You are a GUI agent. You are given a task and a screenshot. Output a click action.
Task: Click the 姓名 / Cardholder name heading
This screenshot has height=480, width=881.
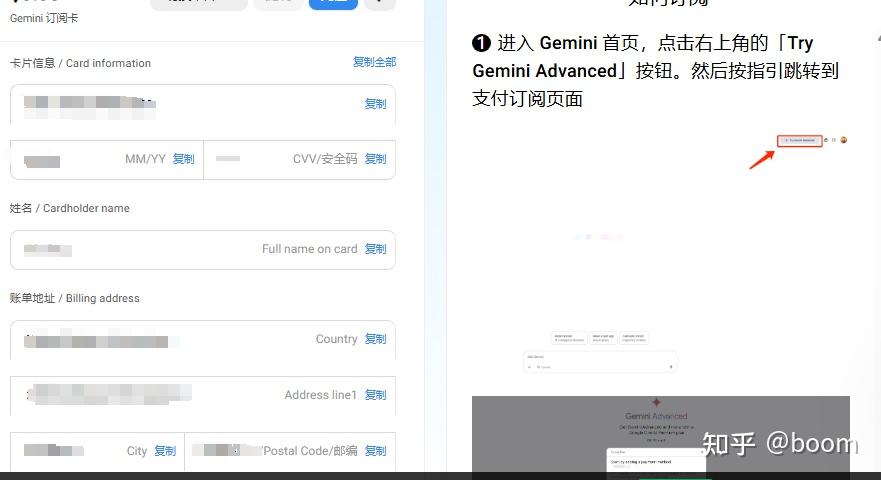pyautogui.click(x=70, y=208)
